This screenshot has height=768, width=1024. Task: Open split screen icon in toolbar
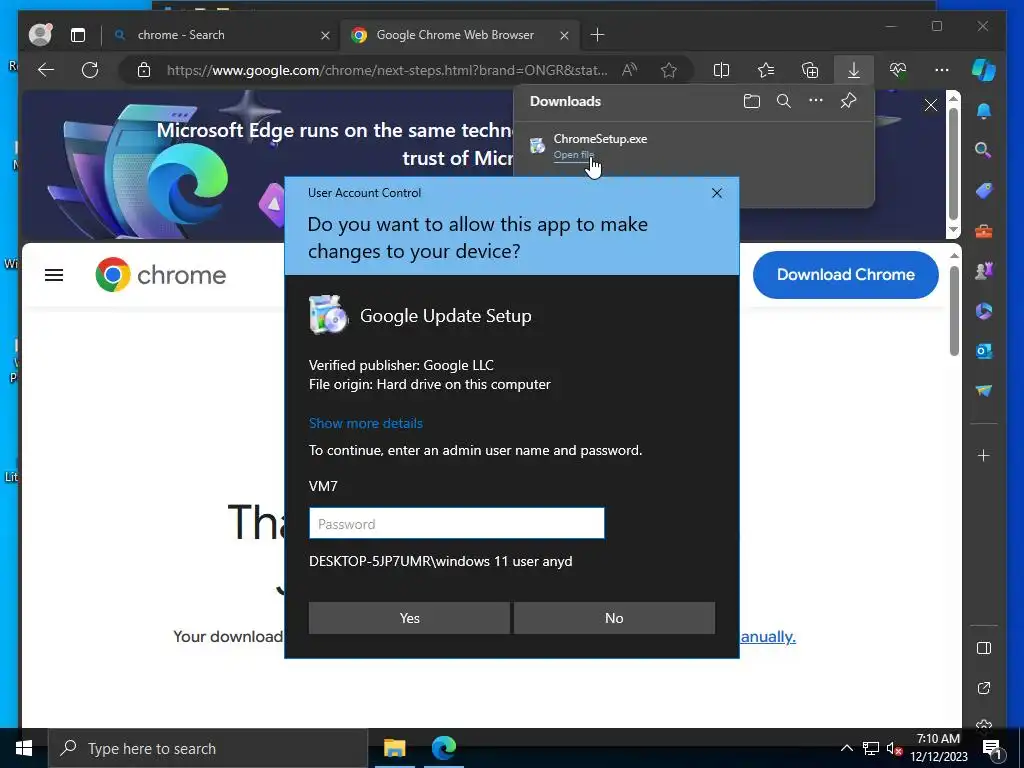click(721, 70)
